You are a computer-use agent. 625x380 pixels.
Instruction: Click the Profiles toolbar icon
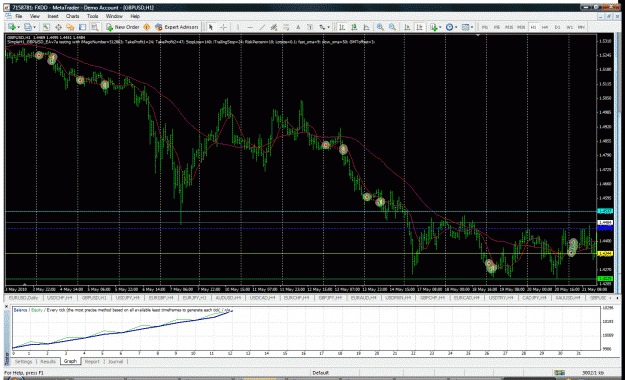[x=28, y=27]
